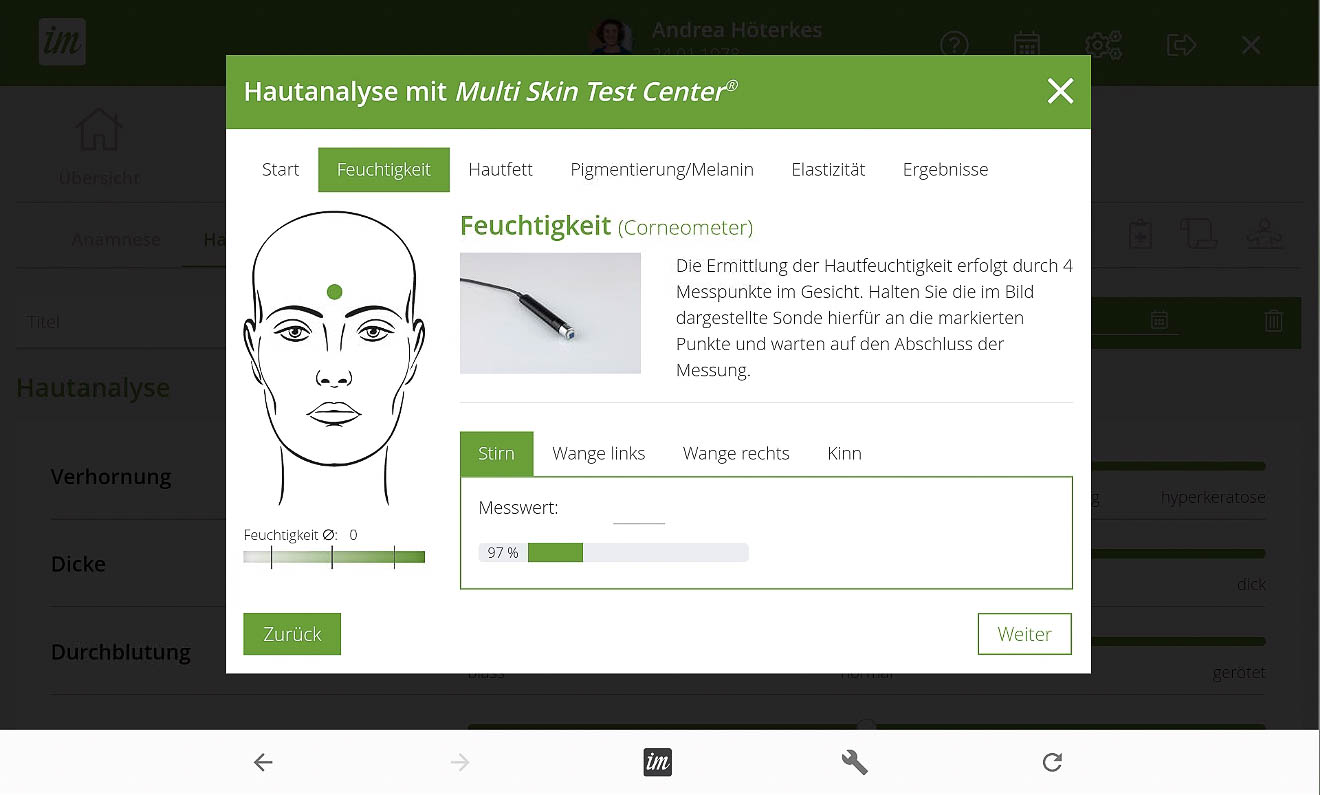Click the Weiter button
Image resolution: width=1320 pixels, height=795 pixels.
pyautogui.click(x=1024, y=634)
